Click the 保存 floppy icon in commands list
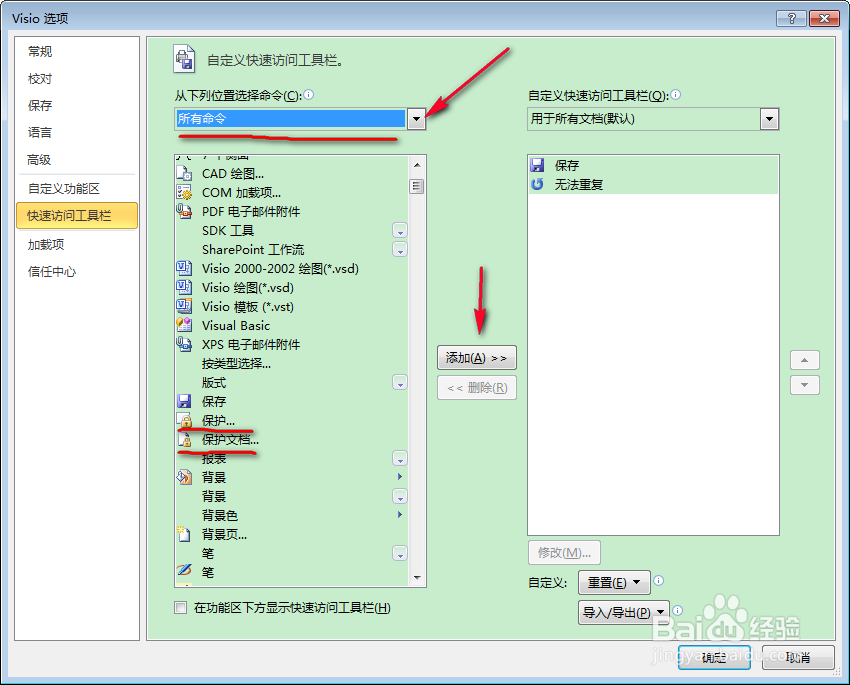850x685 pixels. (184, 401)
